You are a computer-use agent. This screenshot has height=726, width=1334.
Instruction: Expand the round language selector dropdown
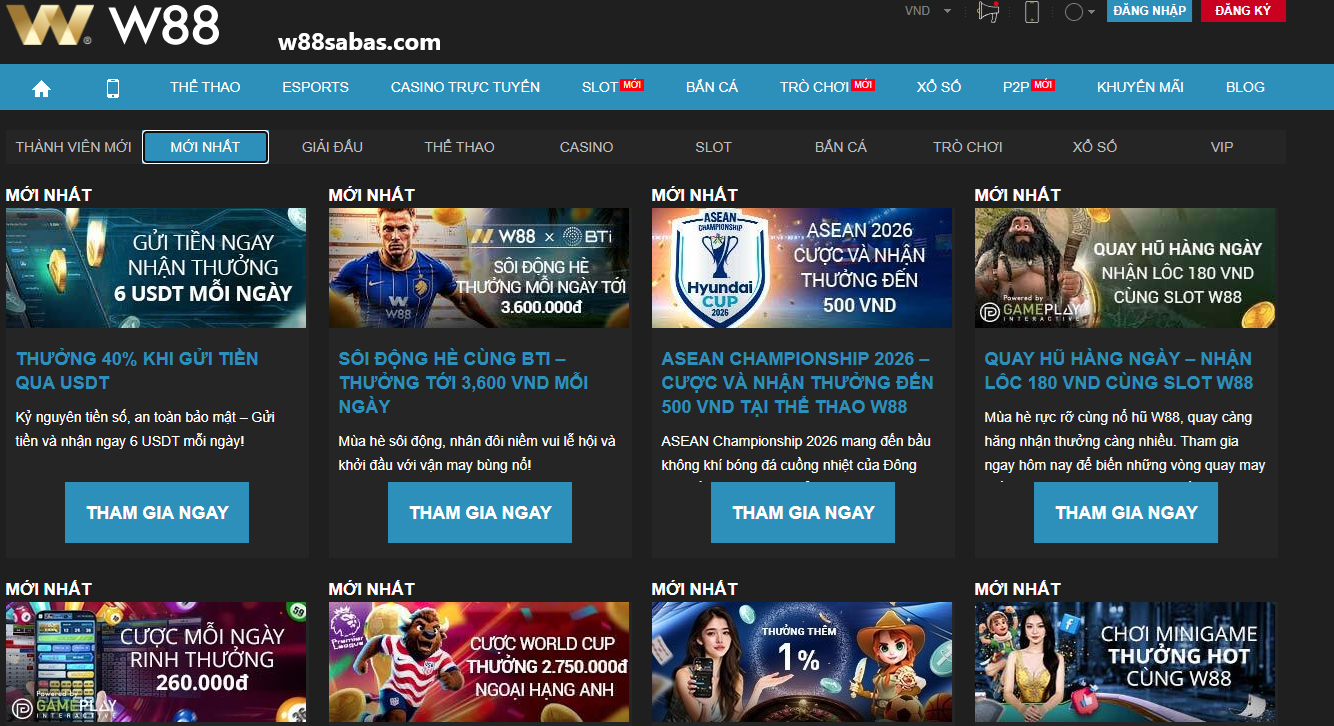click(x=1080, y=12)
